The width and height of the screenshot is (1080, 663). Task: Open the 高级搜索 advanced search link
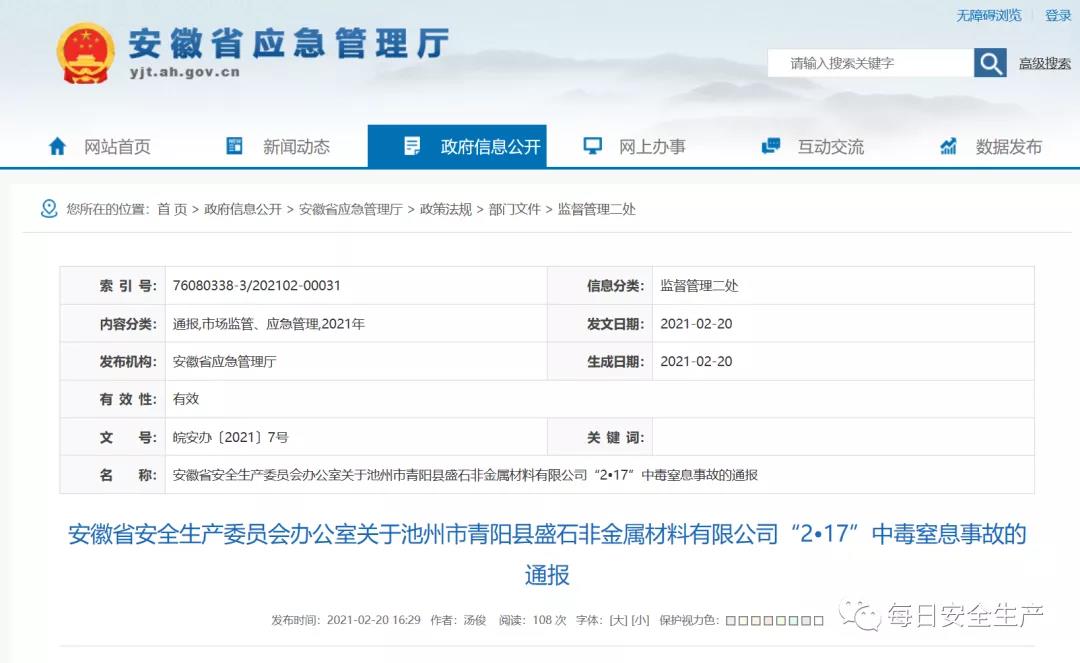pyautogui.click(x=1044, y=64)
